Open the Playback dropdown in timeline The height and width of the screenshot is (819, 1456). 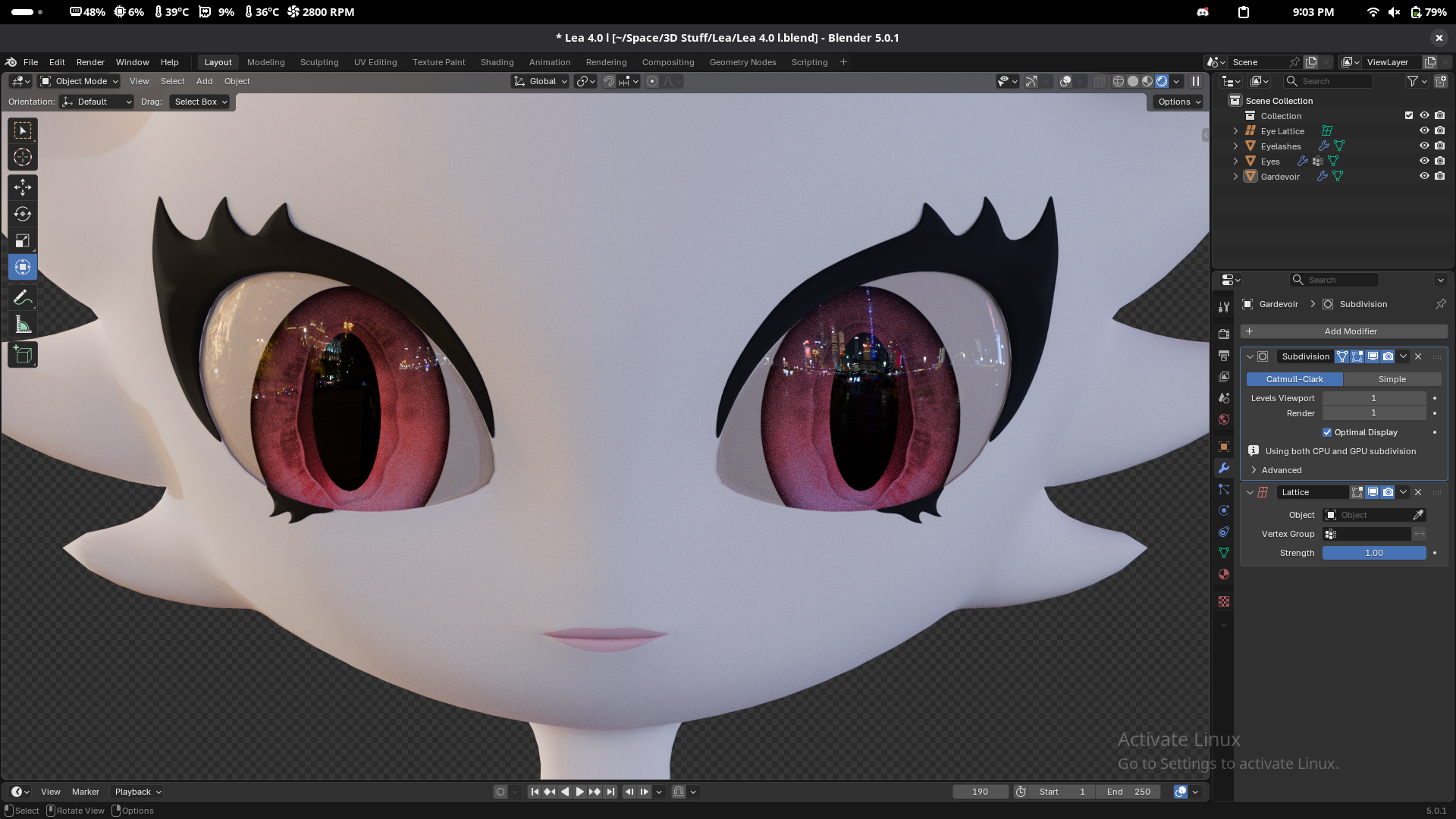coord(138,792)
